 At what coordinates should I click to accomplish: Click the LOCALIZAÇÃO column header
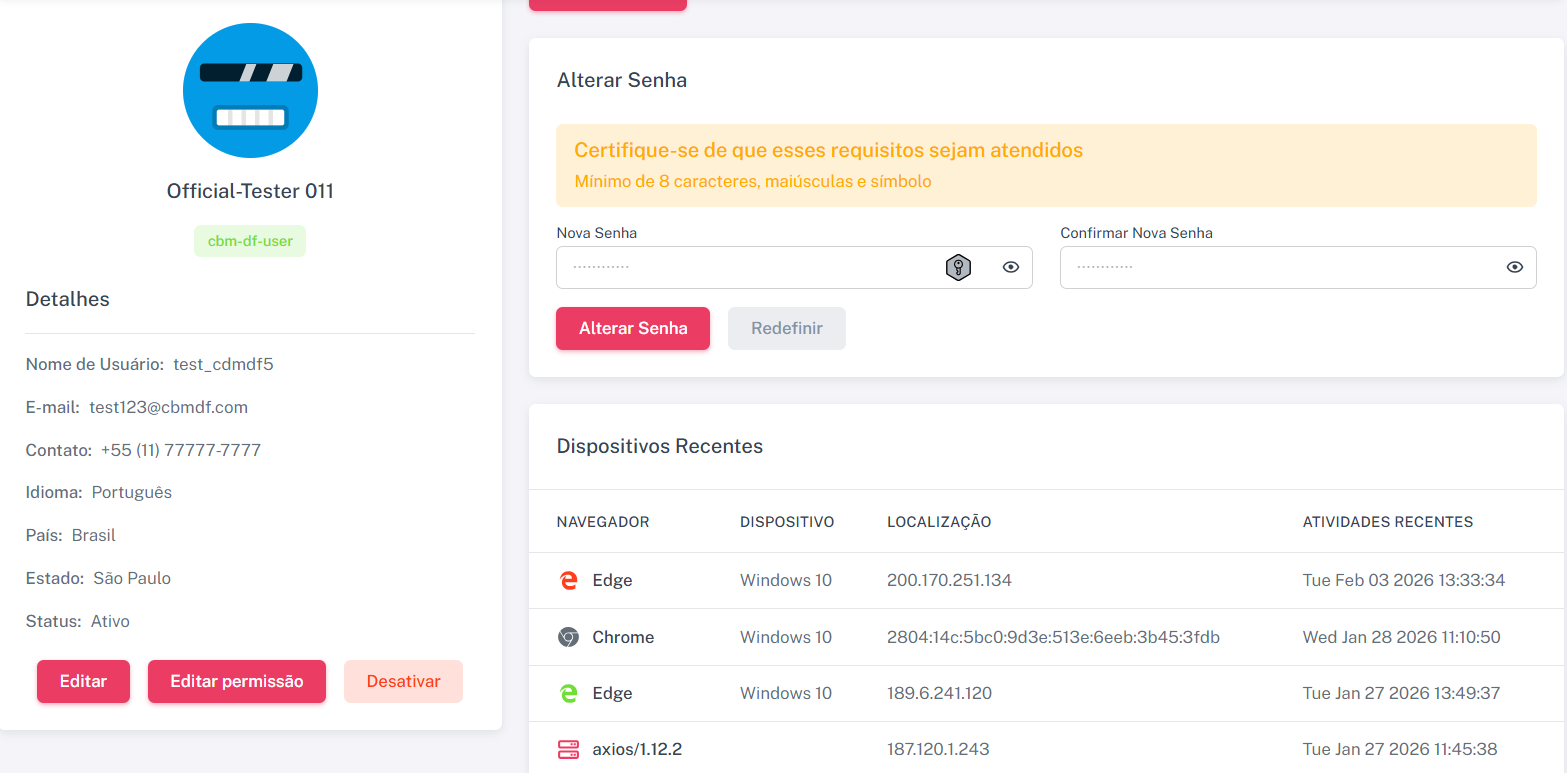tap(939, 522)
